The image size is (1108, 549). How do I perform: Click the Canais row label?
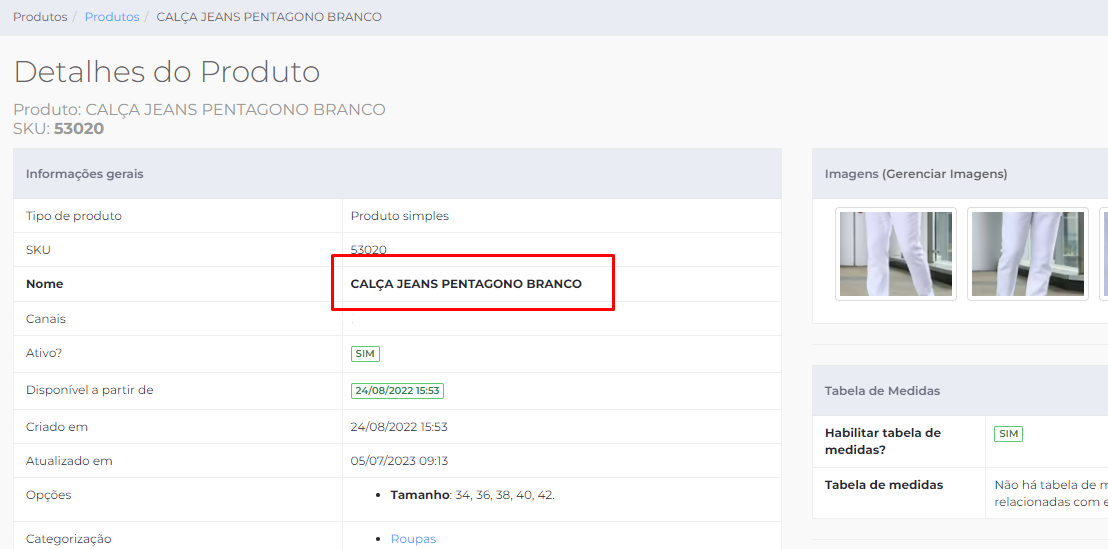(x=46, y=319)
